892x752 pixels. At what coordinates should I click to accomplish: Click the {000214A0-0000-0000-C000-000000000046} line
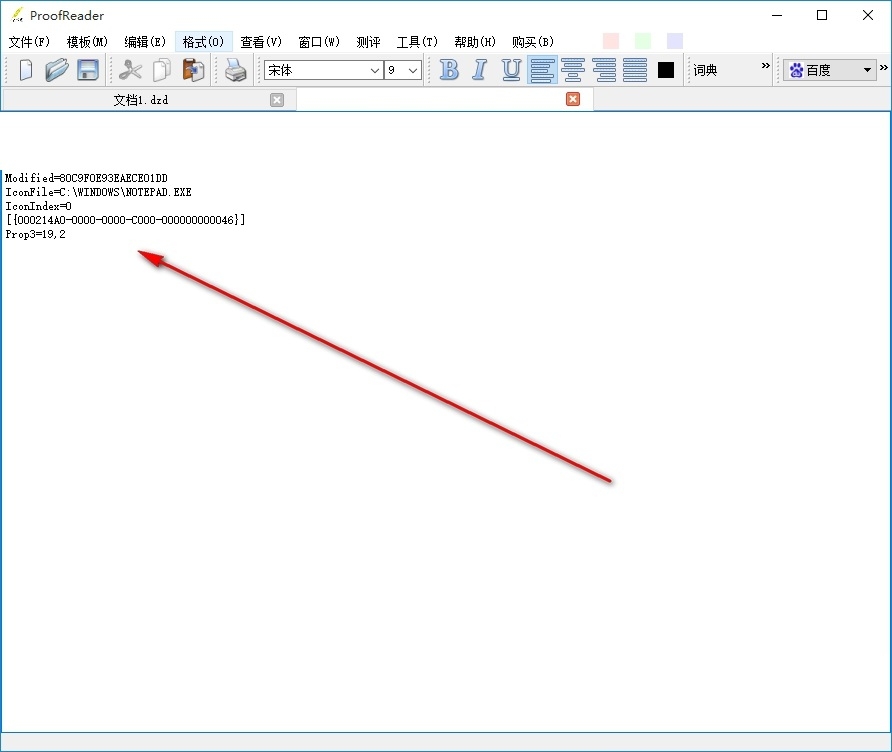pyautogui.click(x=126, y=220)
